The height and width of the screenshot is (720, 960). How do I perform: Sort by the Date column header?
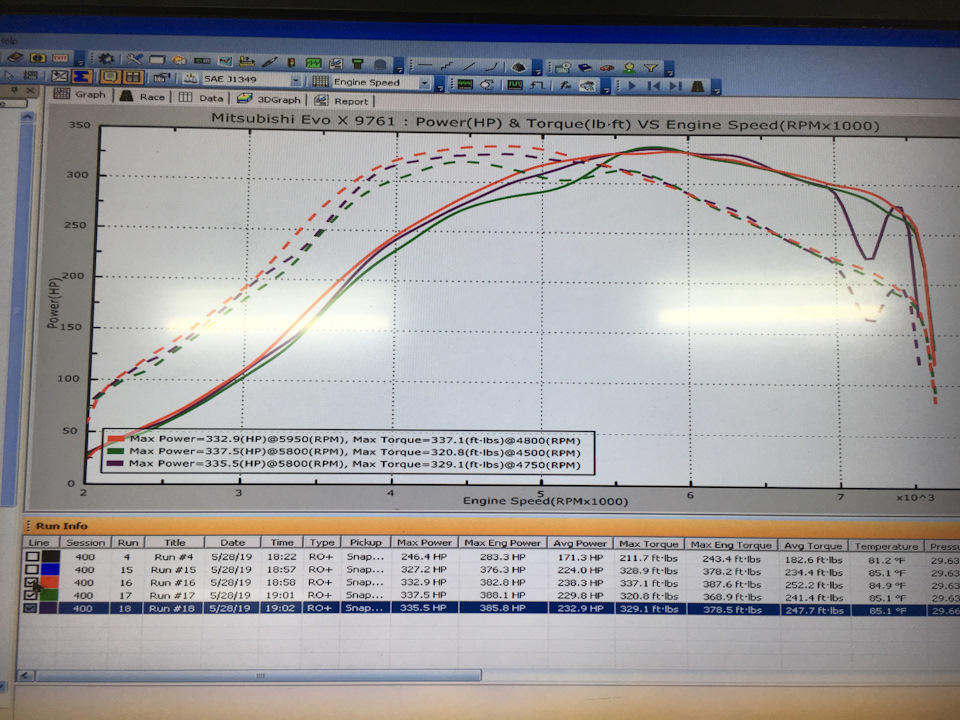[x=233, y=542]
